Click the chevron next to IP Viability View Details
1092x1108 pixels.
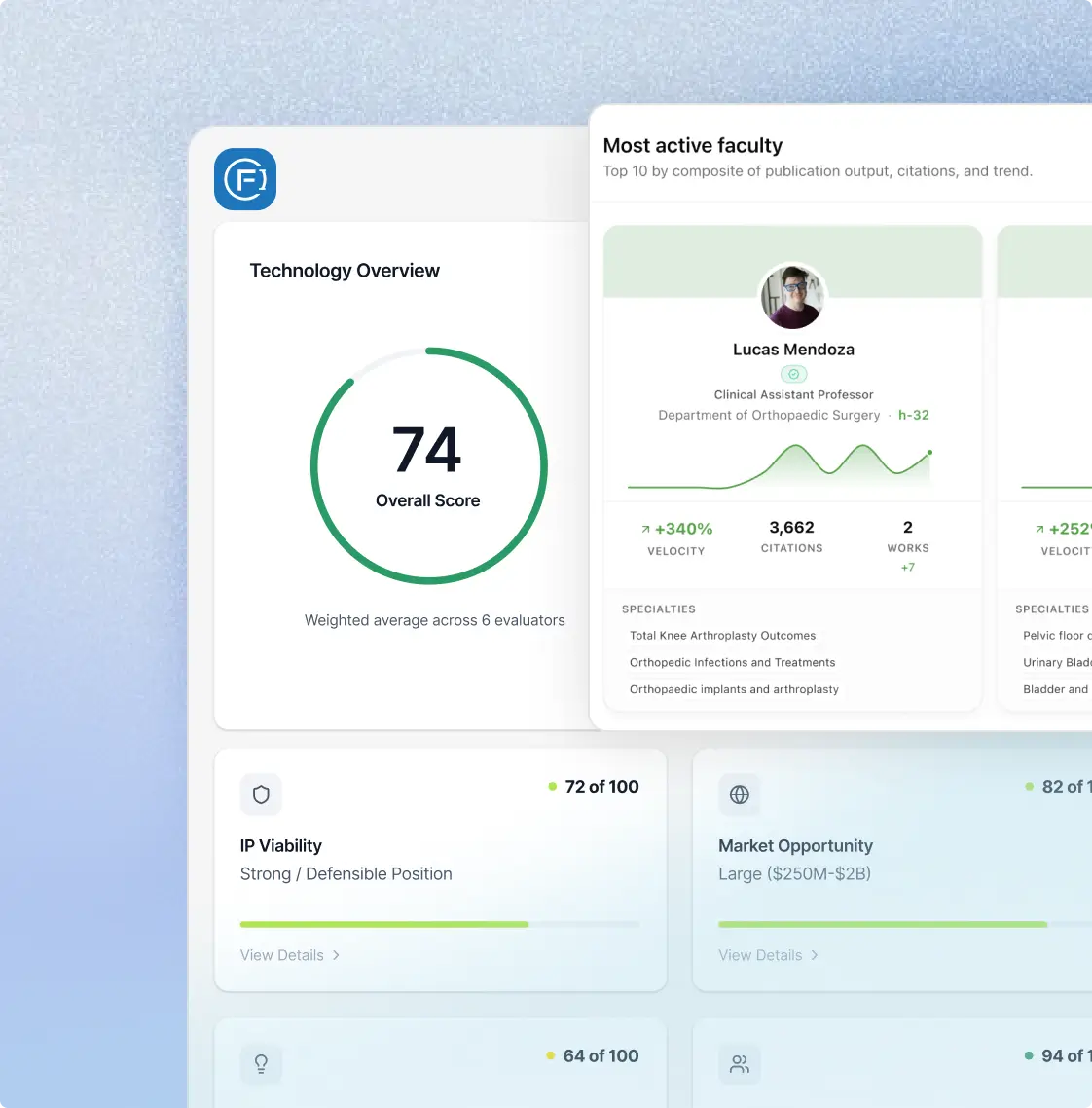tap(336, 955)
